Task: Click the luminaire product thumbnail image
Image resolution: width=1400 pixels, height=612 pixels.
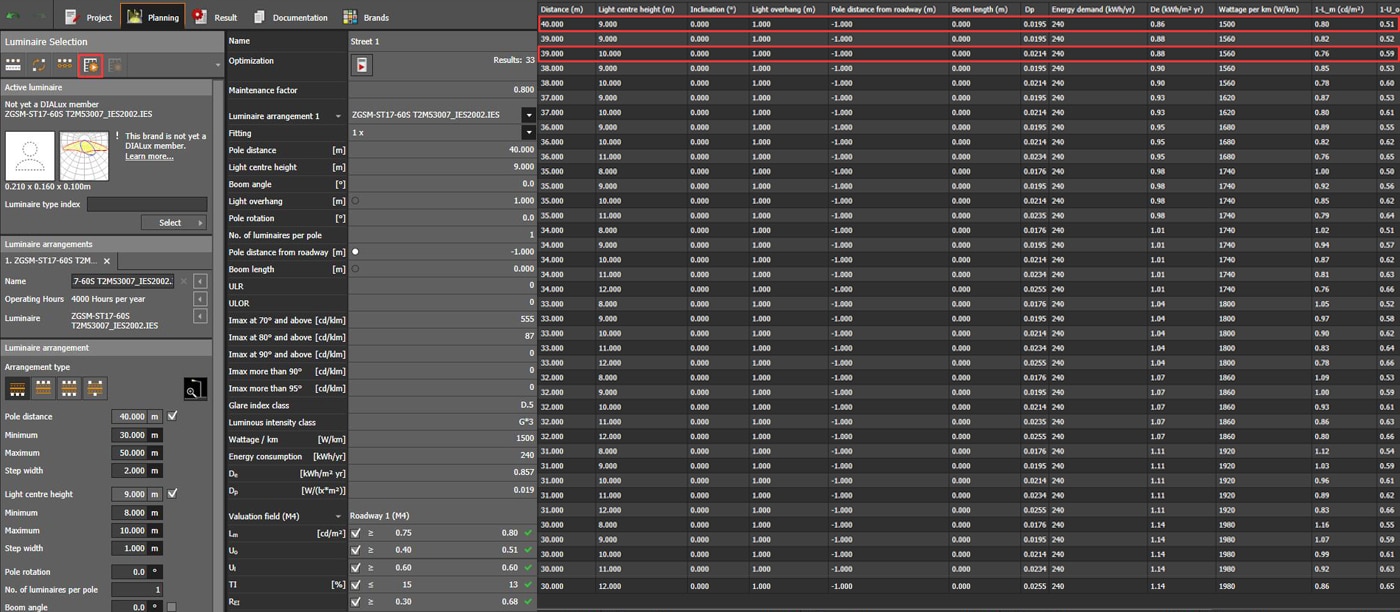Action: tap(30, 156)
